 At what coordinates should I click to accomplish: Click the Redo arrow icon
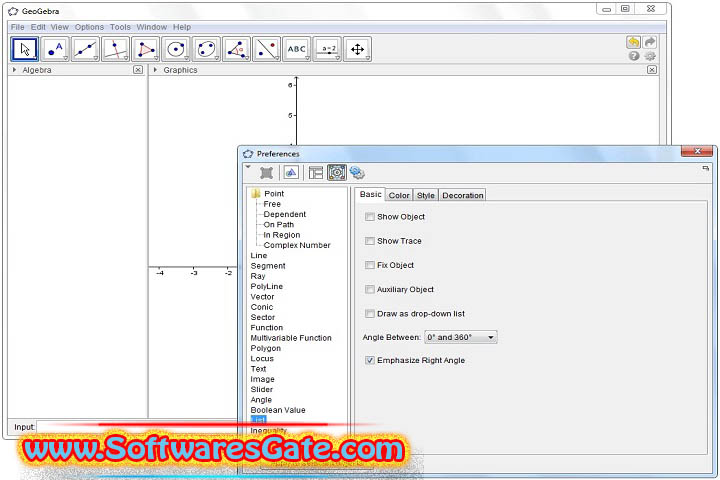click(x=650, y=42)
